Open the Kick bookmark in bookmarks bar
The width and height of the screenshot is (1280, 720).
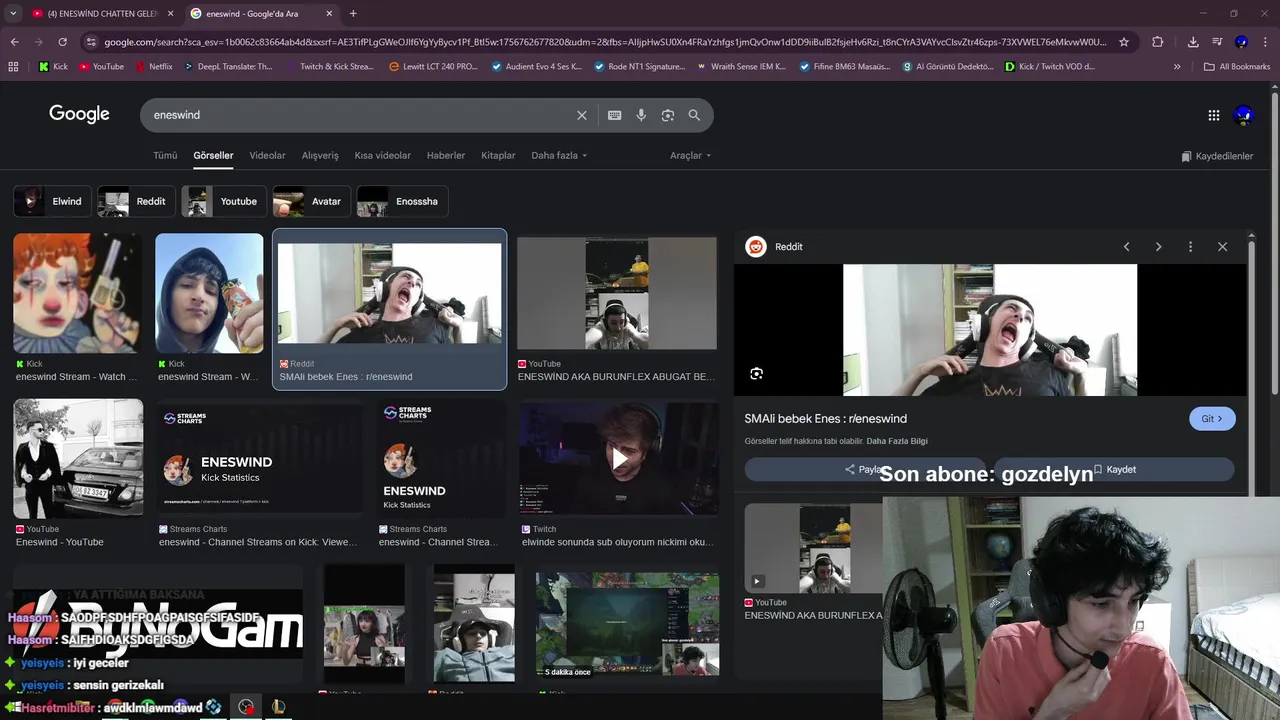(x=53, y=67)
